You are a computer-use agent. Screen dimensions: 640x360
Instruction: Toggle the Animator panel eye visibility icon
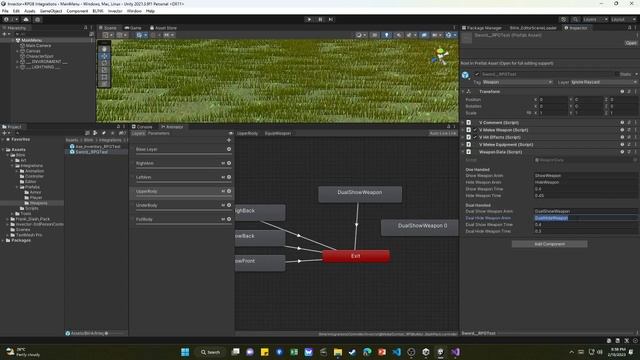[231, 133]
